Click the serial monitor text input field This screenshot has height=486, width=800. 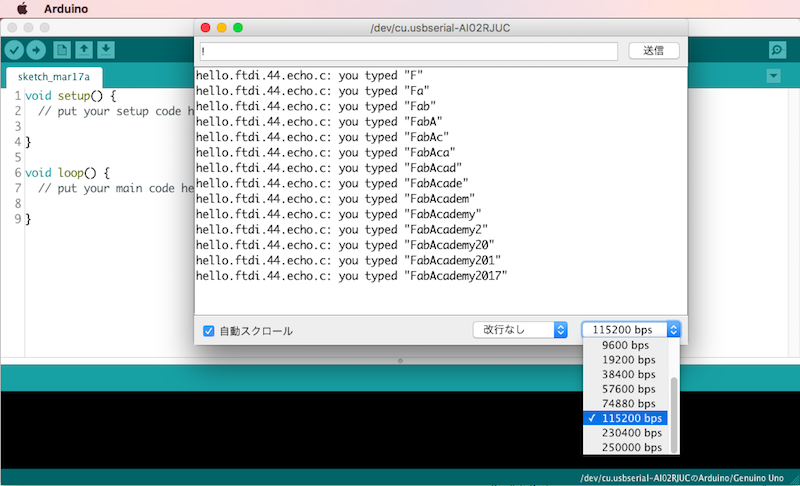tap(409, 51)
